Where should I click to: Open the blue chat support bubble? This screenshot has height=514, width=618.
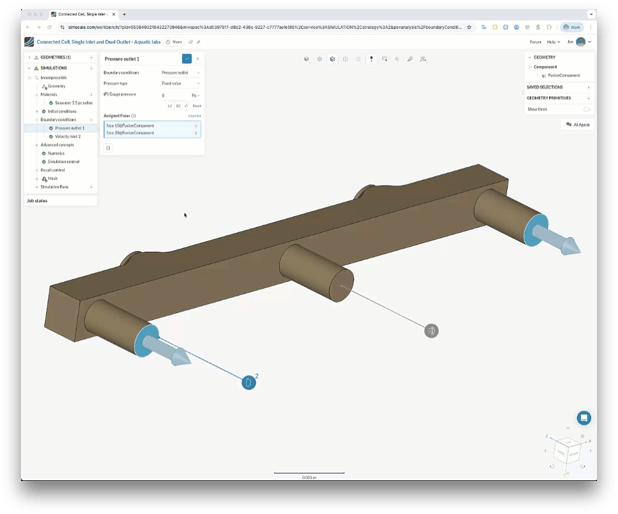pos(583,418)
